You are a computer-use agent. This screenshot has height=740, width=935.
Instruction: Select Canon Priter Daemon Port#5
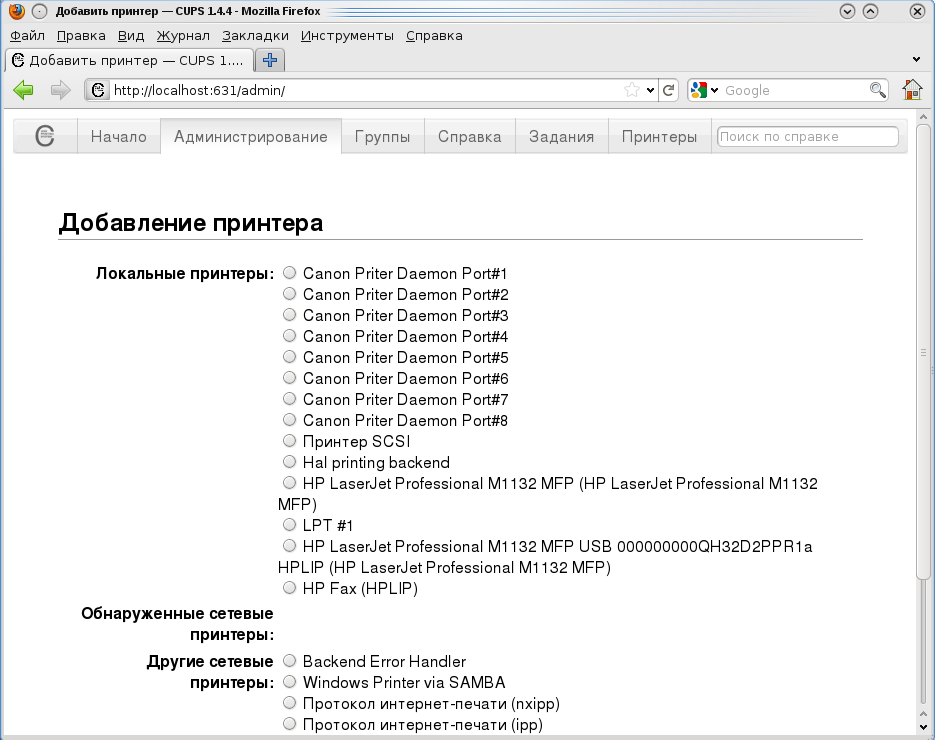(289, 357)
